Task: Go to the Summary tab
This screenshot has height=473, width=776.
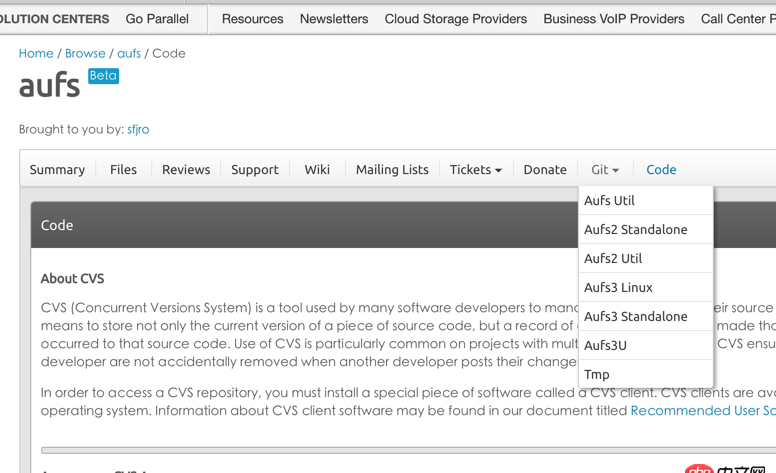Action: (x=57, y=170)
